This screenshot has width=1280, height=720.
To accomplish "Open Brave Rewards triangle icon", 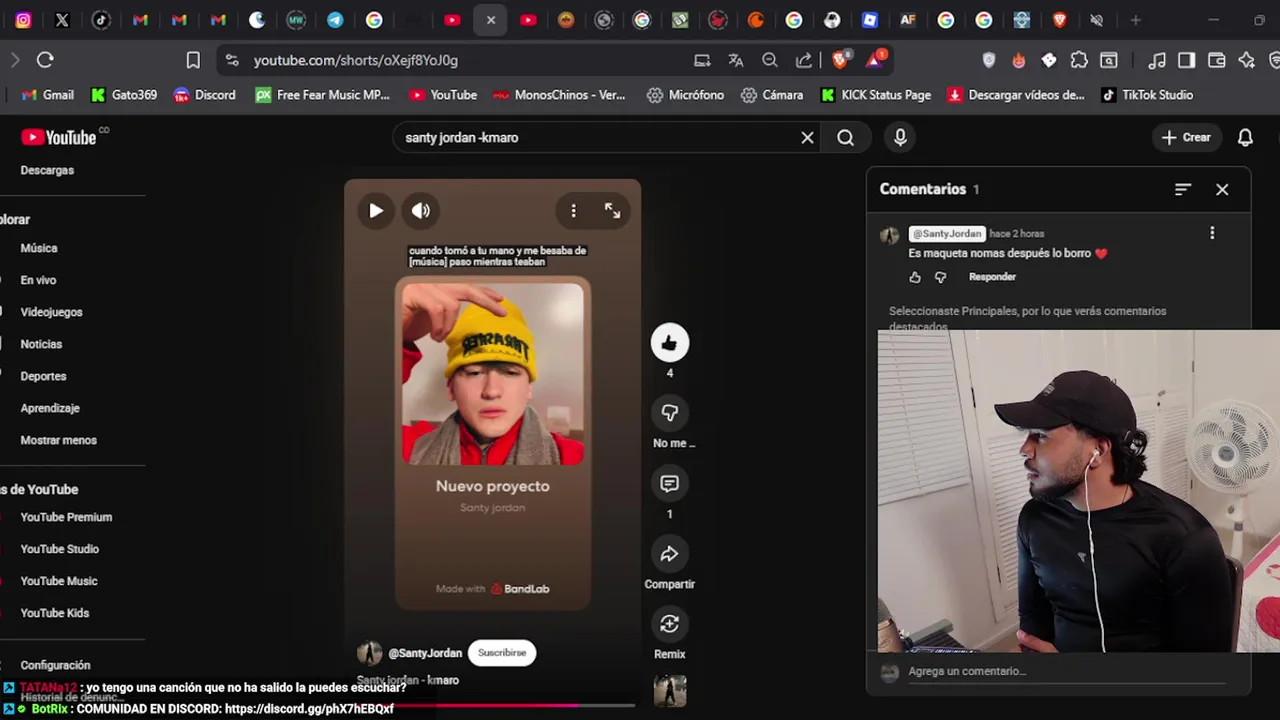I will 875,60.
